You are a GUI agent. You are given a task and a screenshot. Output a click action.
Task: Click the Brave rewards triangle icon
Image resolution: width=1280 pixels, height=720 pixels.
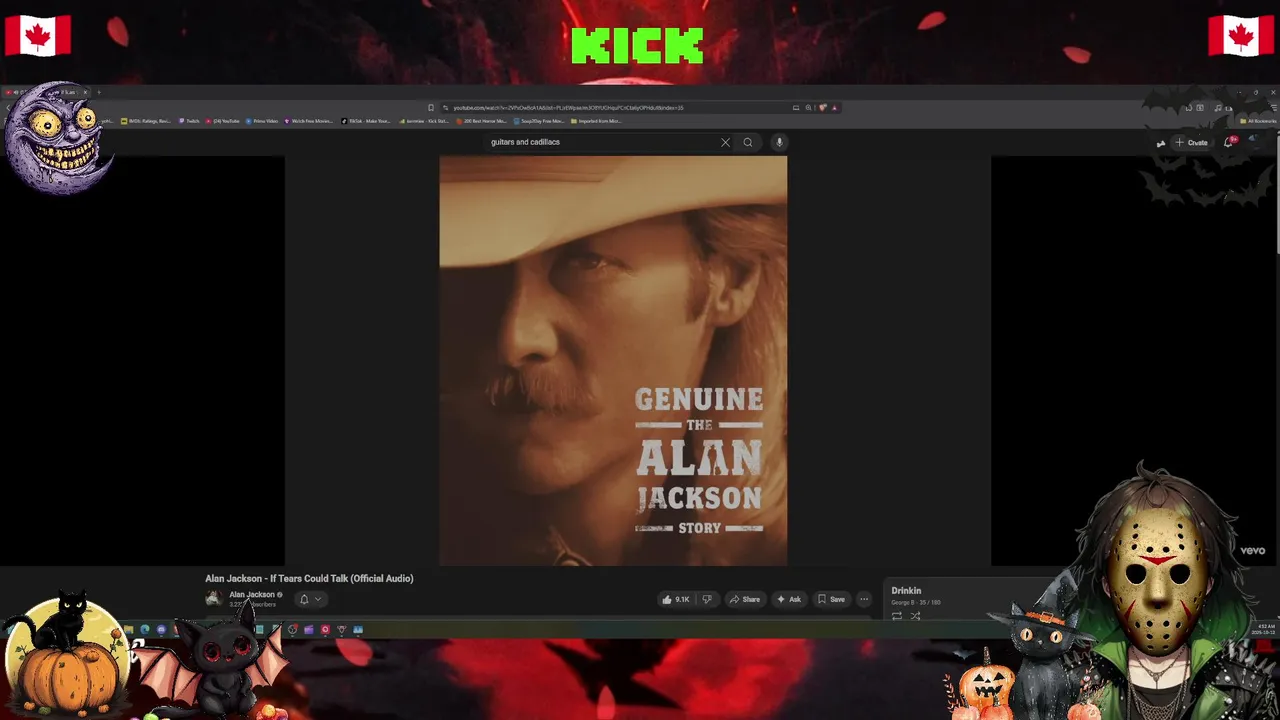click(x=834, y=107)
